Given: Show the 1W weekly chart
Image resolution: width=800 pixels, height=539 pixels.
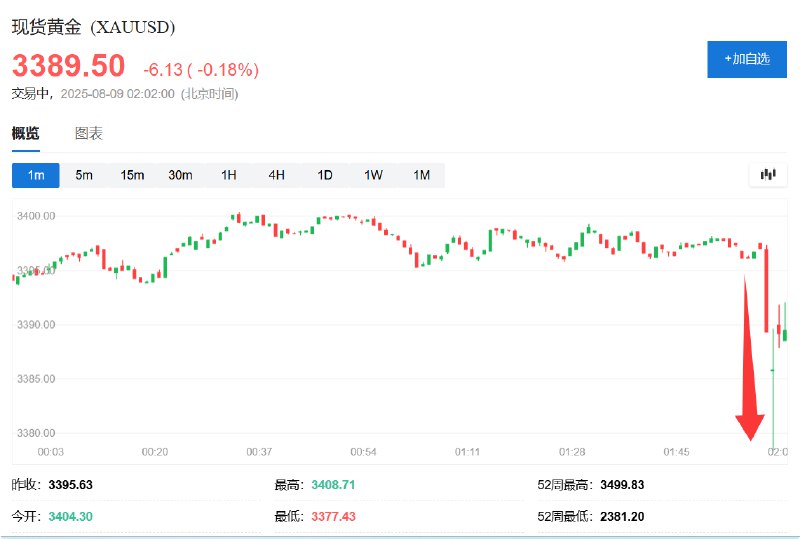Looking at the screenshot, I should [373, 175].
